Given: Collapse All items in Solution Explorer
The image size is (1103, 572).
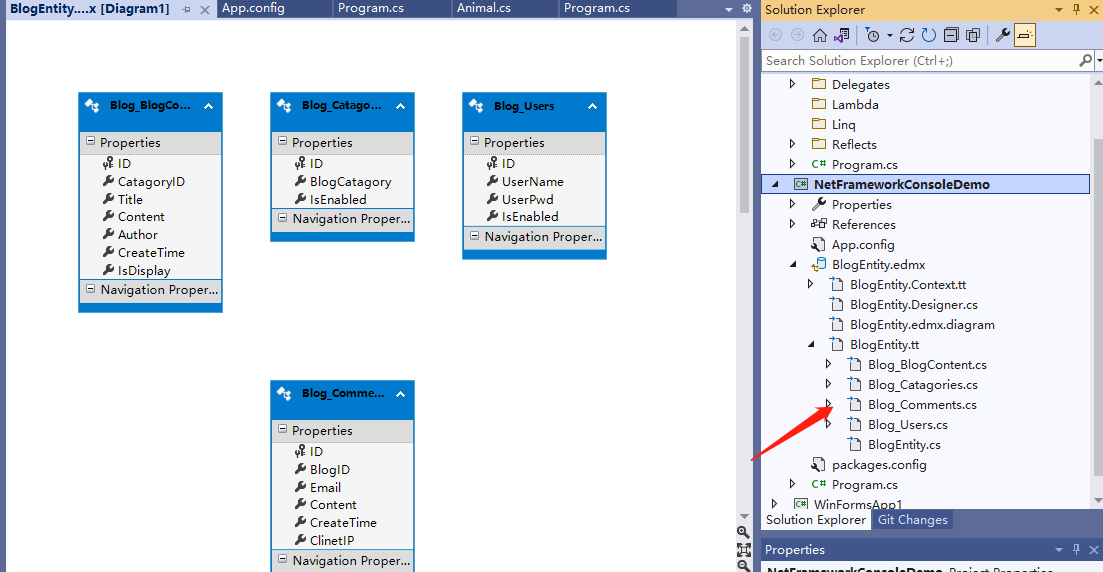Looking at the screenshot, I should [951, 35].
